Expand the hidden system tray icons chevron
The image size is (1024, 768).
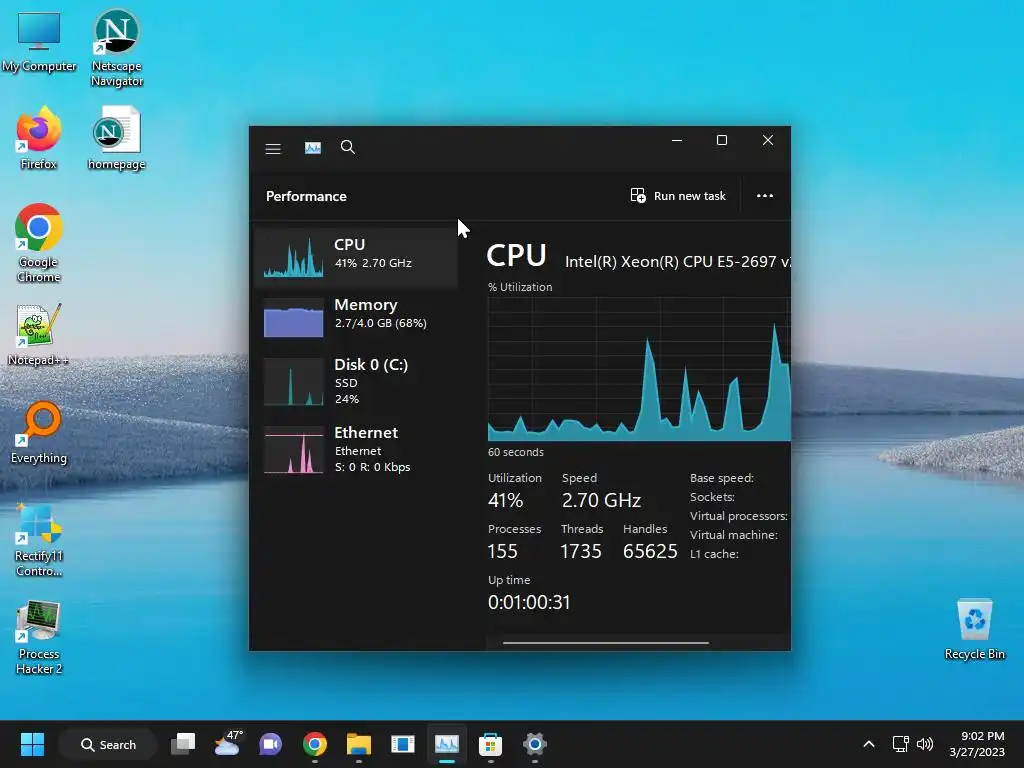click(869, 744)
